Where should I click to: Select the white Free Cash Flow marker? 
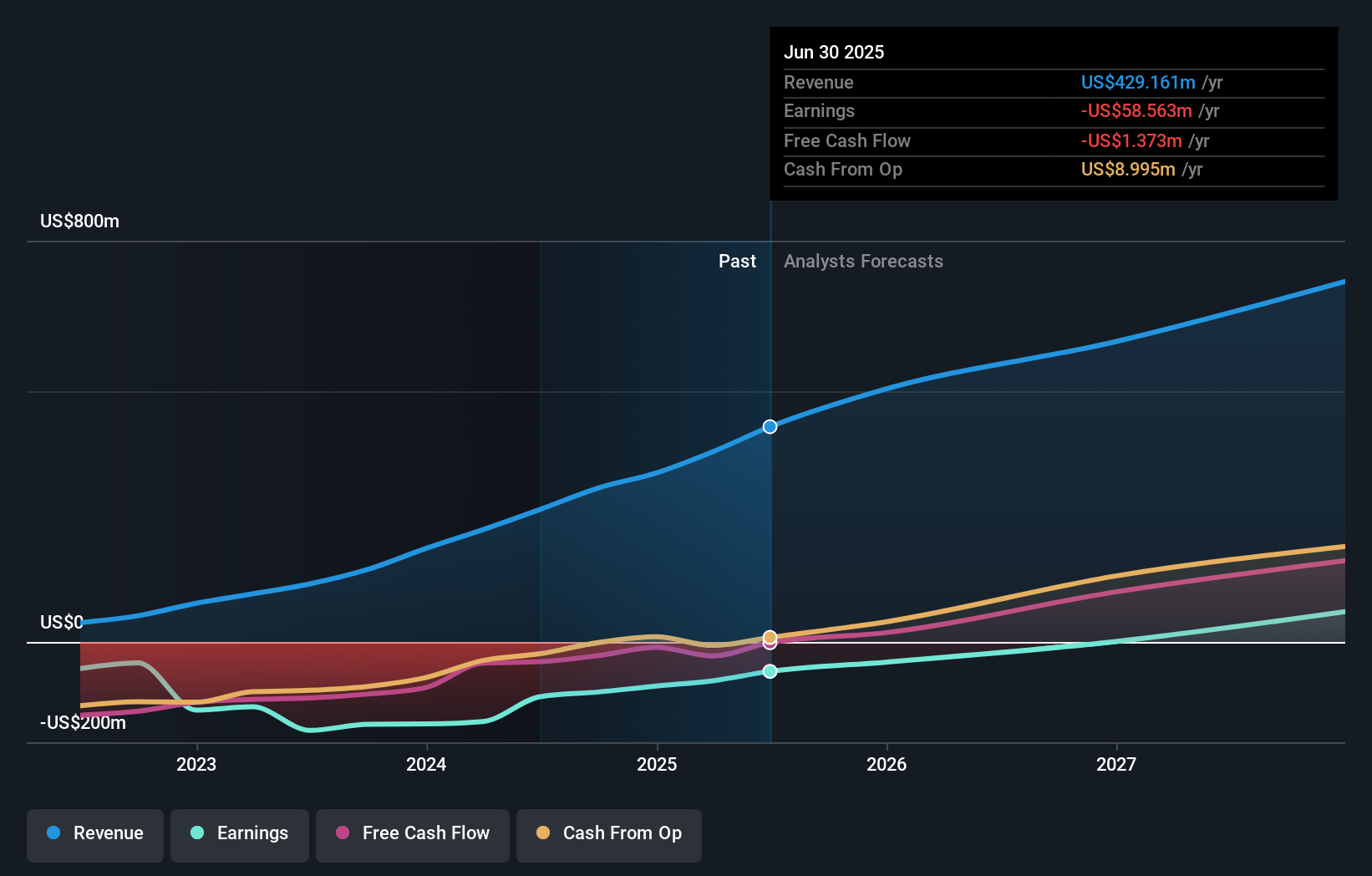(x=770, y=644)
